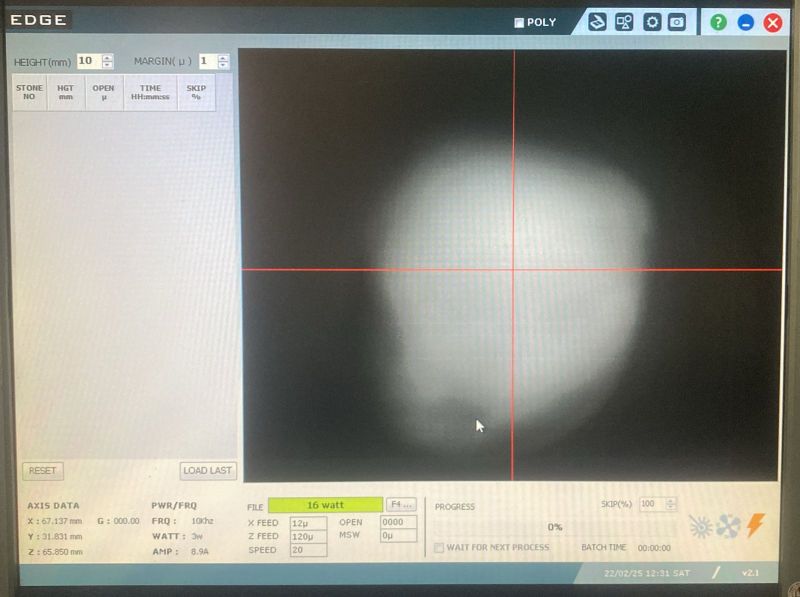Increase the MARGIN value with the up arrow
800x597 pixels.
(x=223, y=58)
